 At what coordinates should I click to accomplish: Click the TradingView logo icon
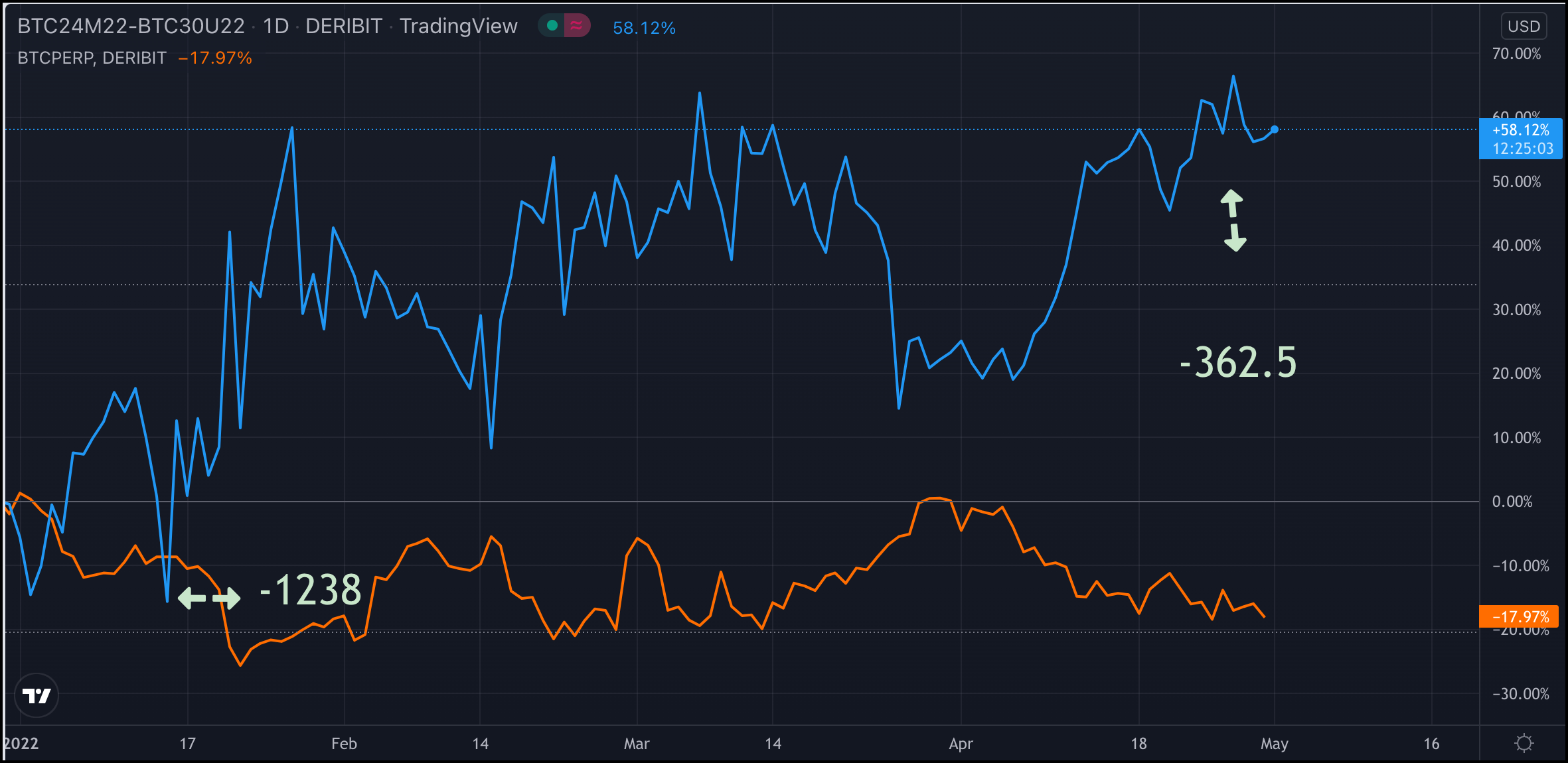pos(37,695)
